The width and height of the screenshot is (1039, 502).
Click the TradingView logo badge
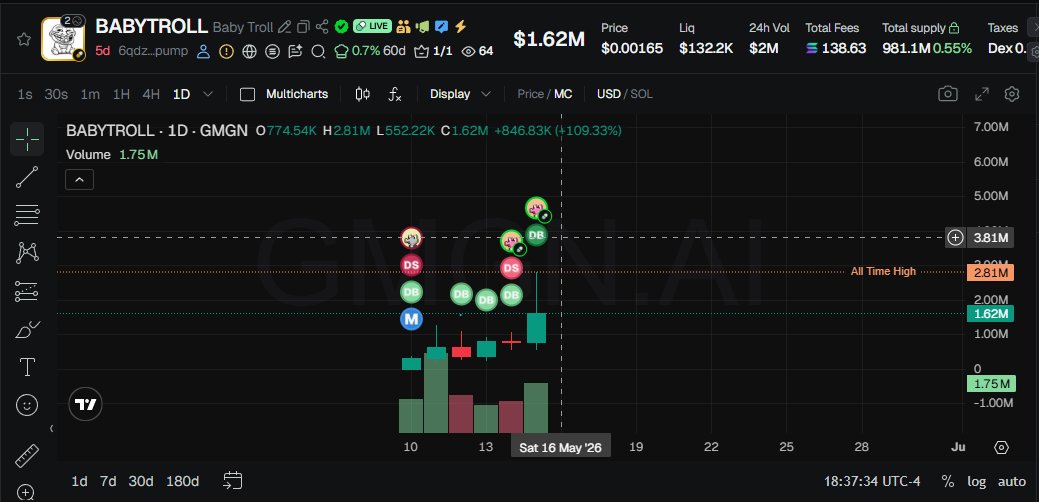[85, 404]
